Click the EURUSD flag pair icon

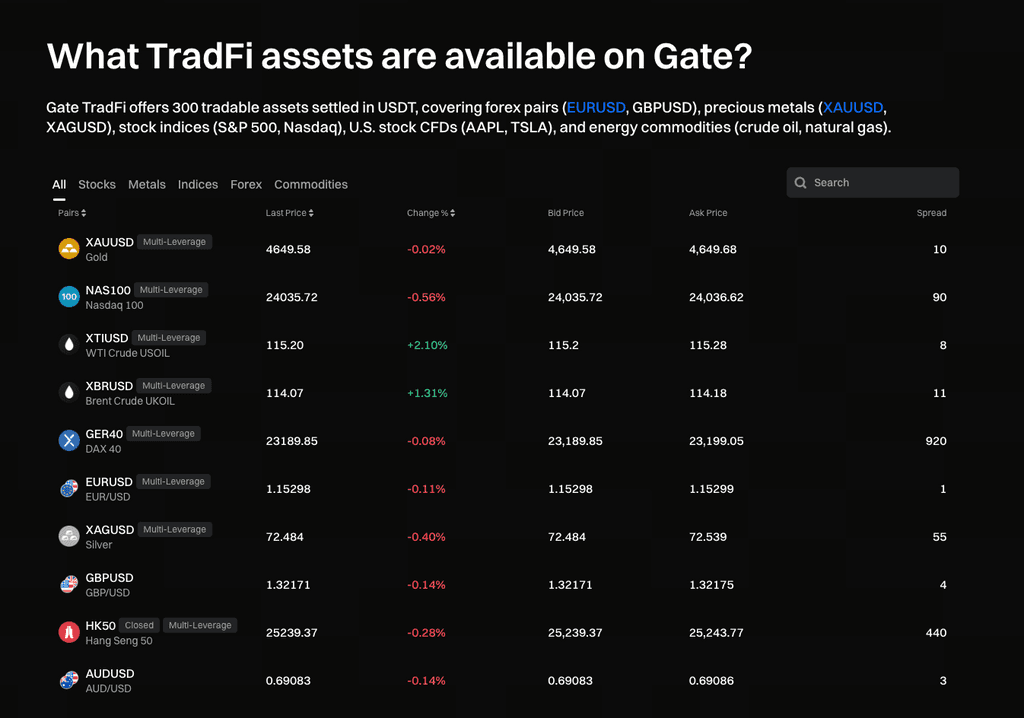69,489
